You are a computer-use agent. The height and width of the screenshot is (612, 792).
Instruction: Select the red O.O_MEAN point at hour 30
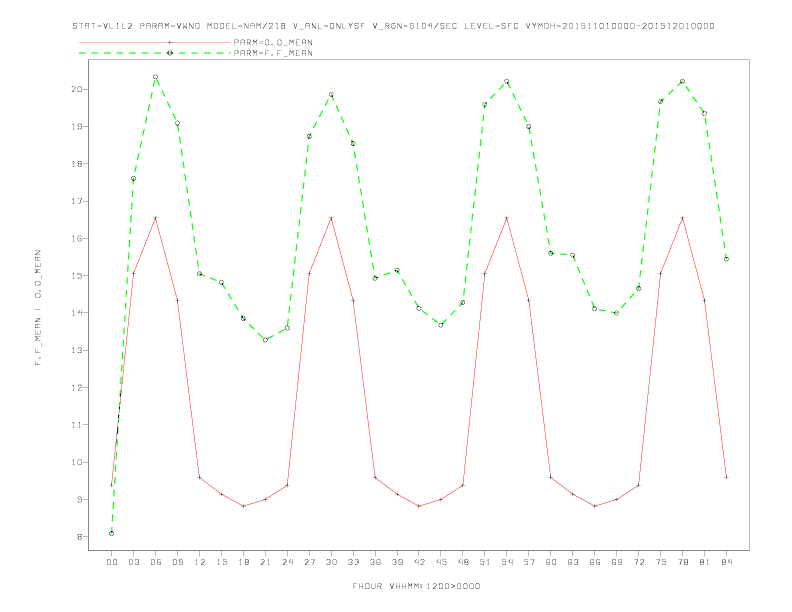pos(331,218)
